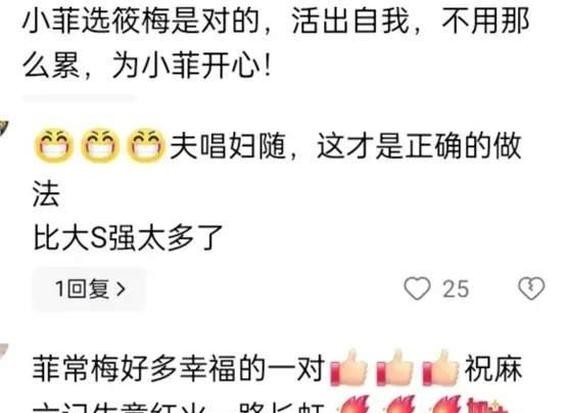Tap the grey bar under 为小菲开心
Viewport: 566px width, 413px height.
79,97
